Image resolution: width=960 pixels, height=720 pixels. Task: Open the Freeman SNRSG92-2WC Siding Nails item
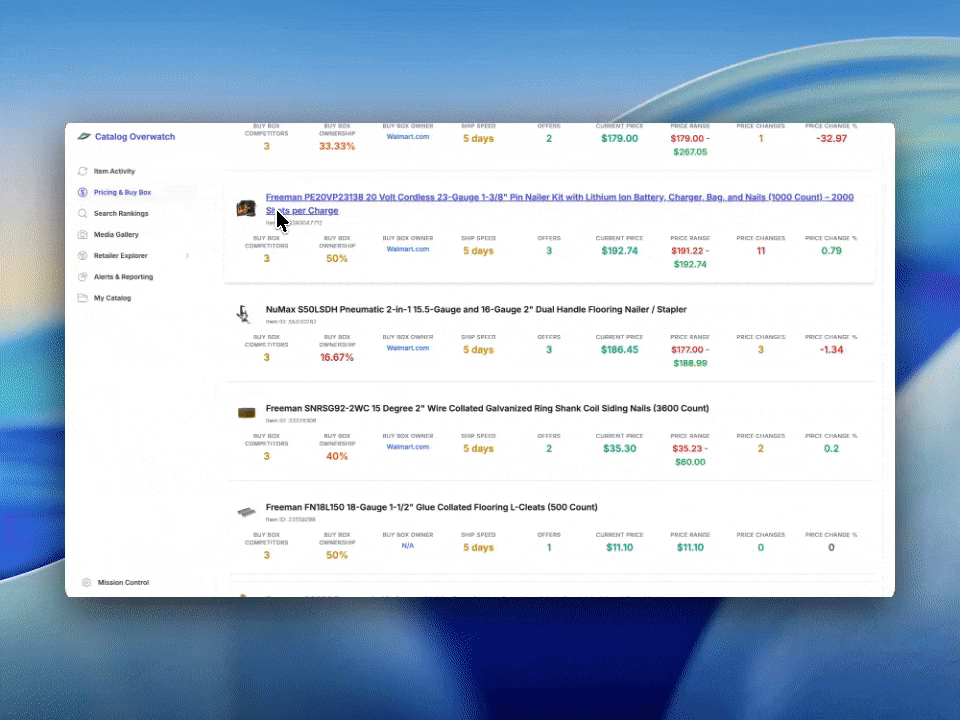coord(487,408)
